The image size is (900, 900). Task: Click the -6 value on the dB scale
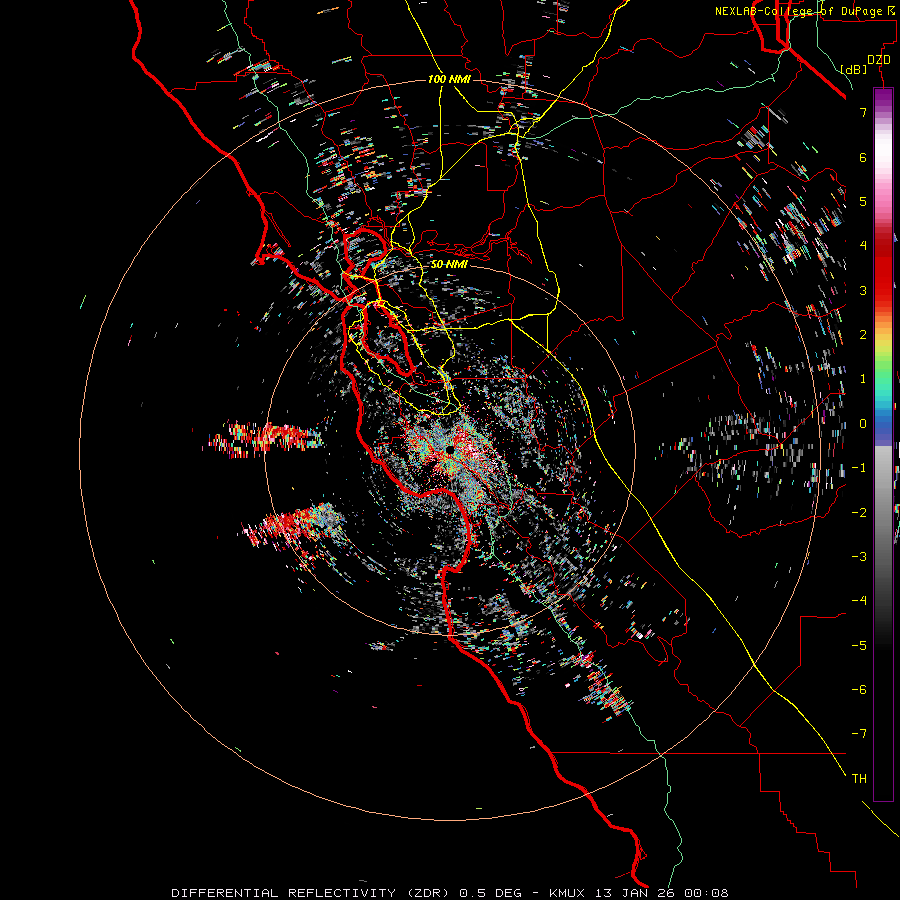pyautogui.click(x=859, y=689)
